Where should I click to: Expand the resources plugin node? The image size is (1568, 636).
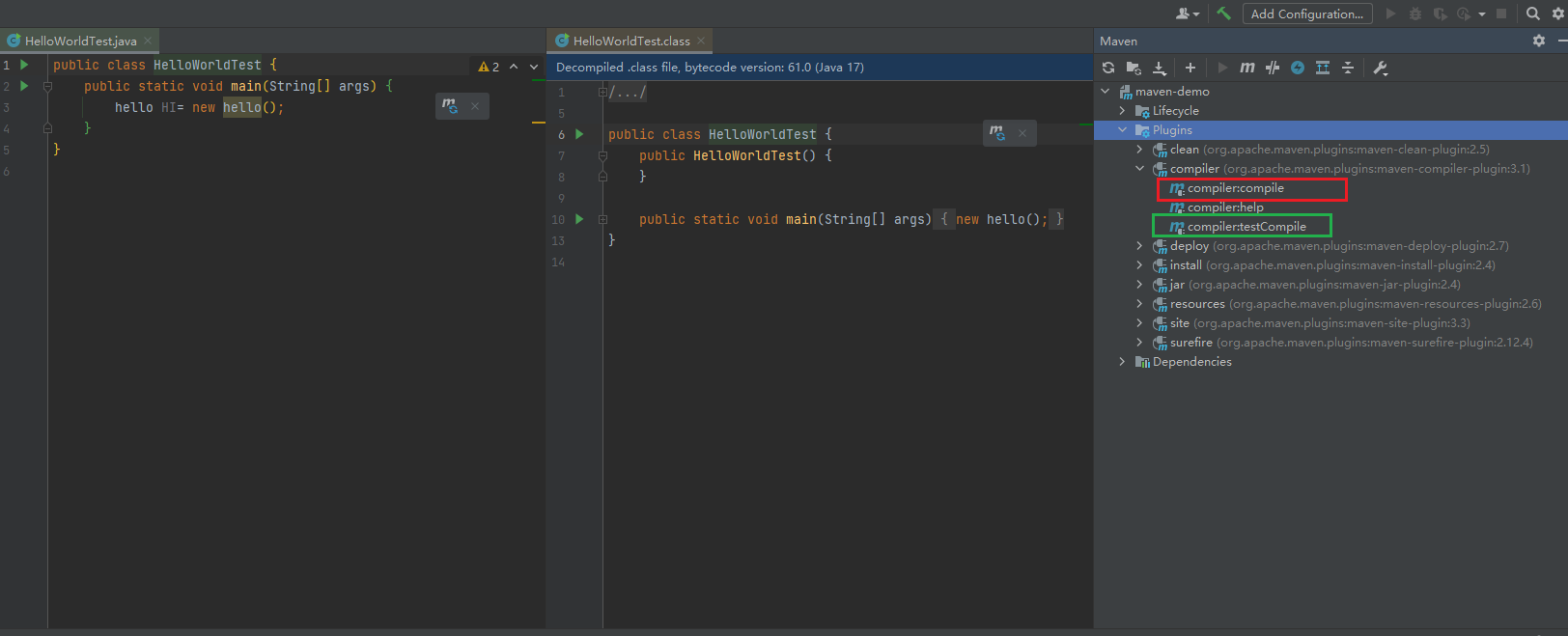[x=1139, y=304]
